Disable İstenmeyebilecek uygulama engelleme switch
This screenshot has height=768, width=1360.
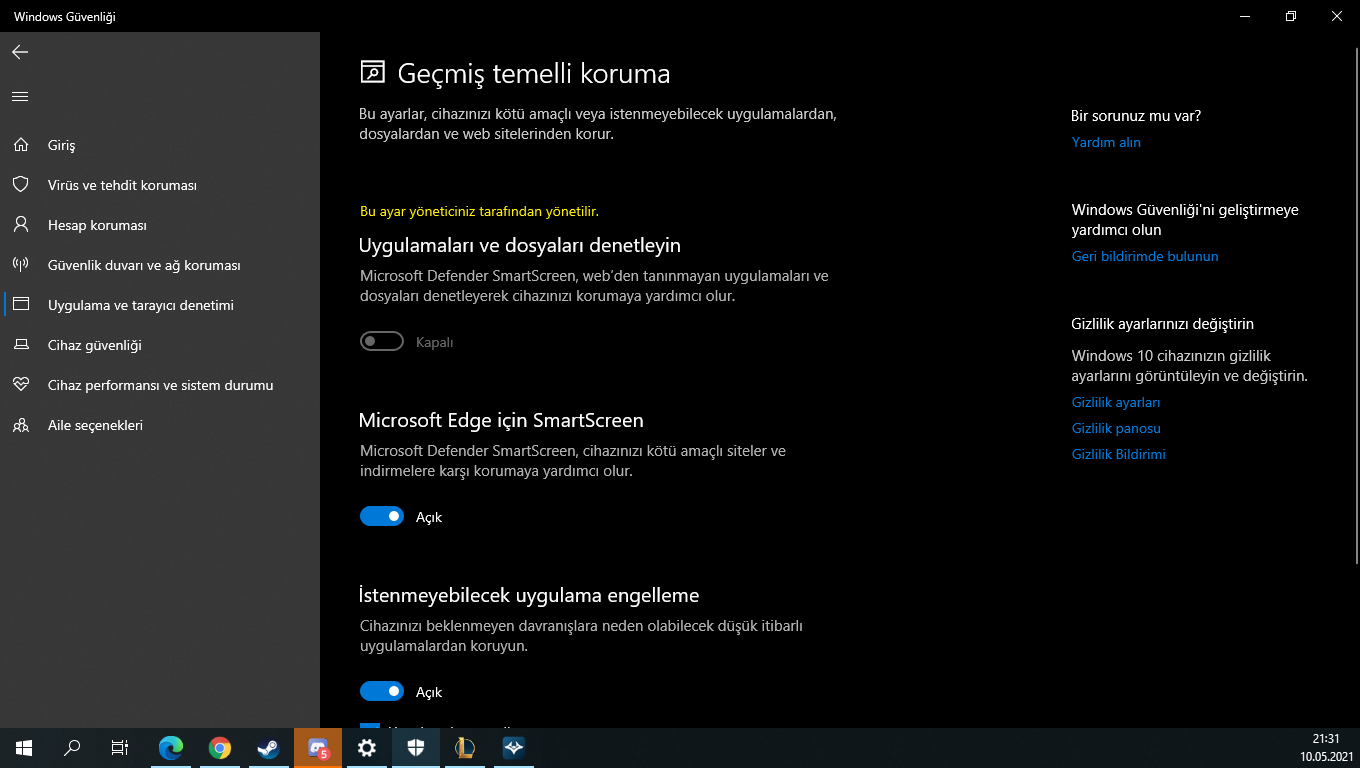pos(382,692)
